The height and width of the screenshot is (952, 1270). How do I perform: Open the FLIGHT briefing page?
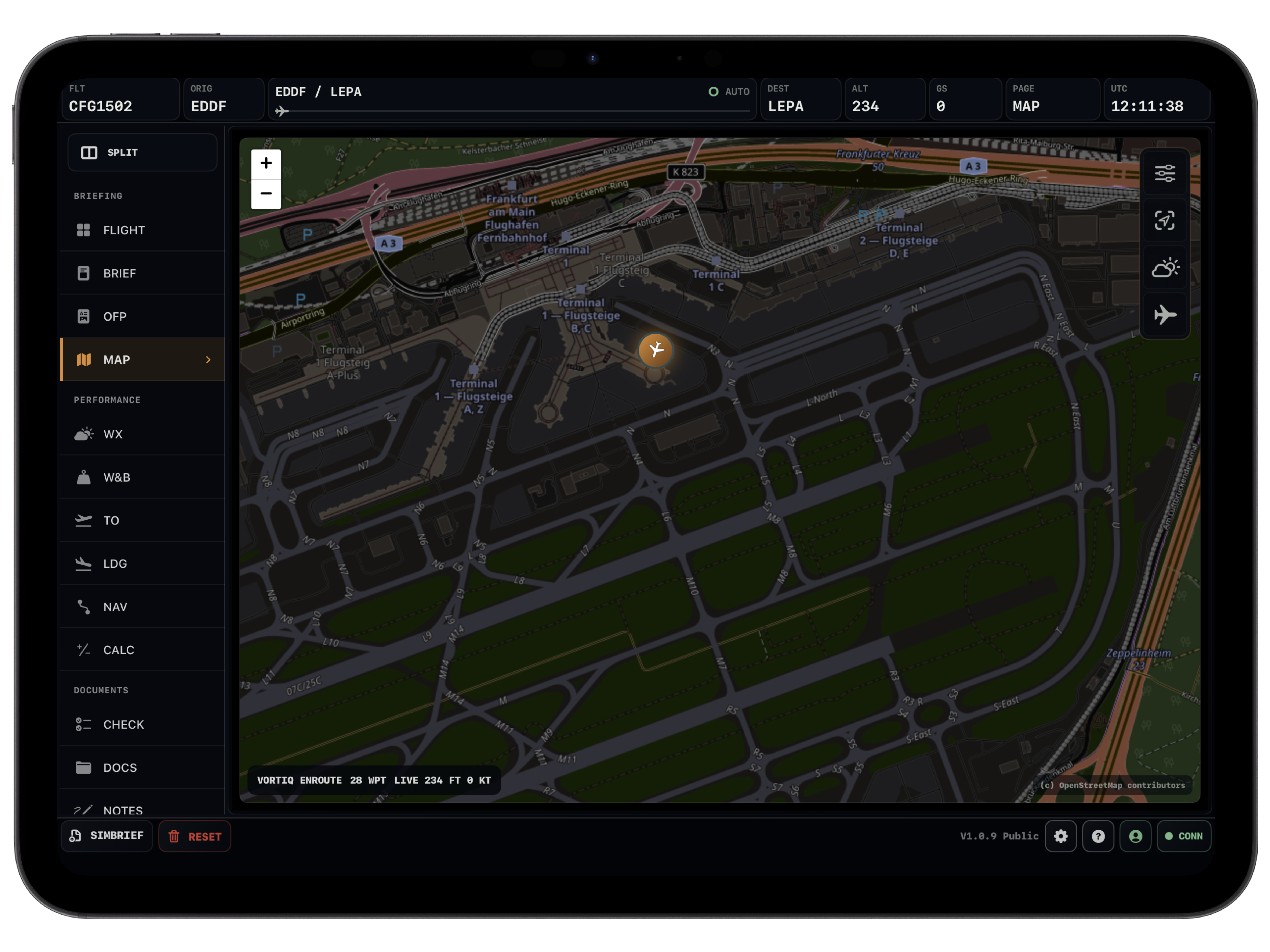tap(142, 230)
